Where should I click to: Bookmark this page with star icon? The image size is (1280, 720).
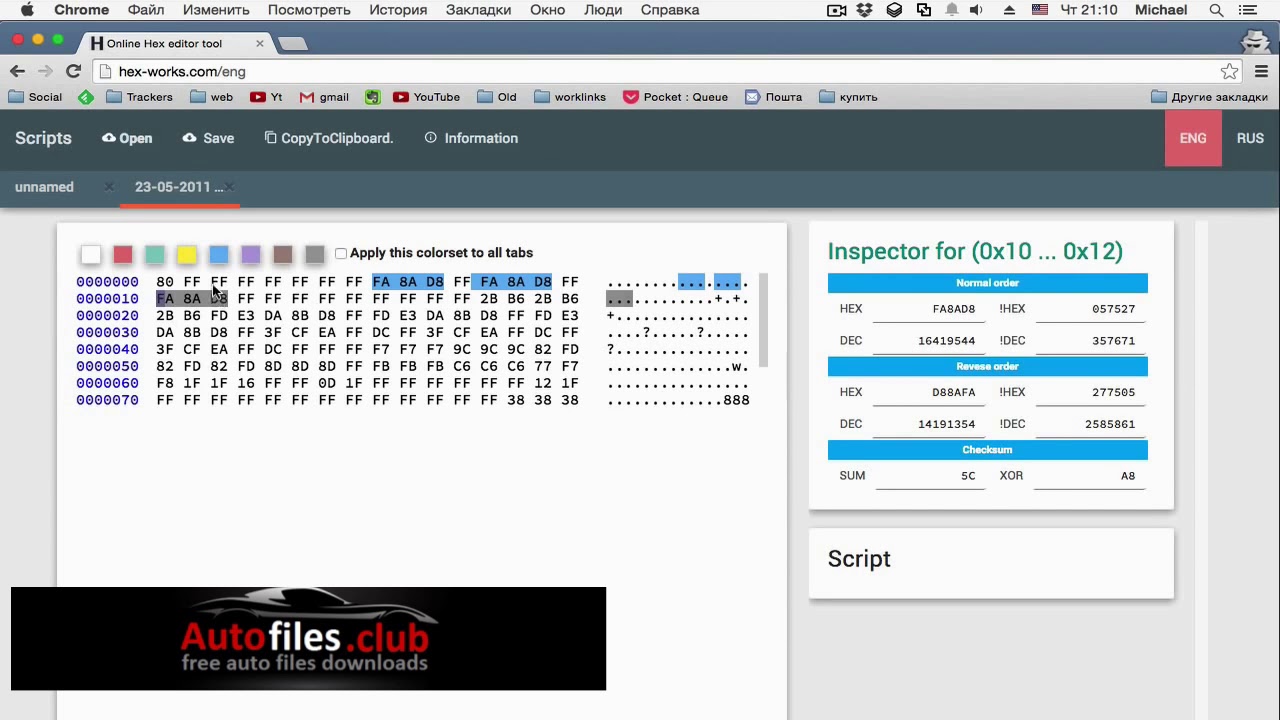(x=1229, y=71)
